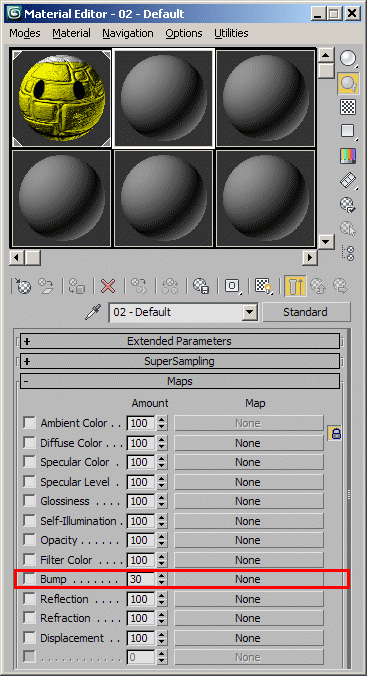Screen dimensions: 367x676
Task: Click the Refraction None map button
Action: point(248,618)
